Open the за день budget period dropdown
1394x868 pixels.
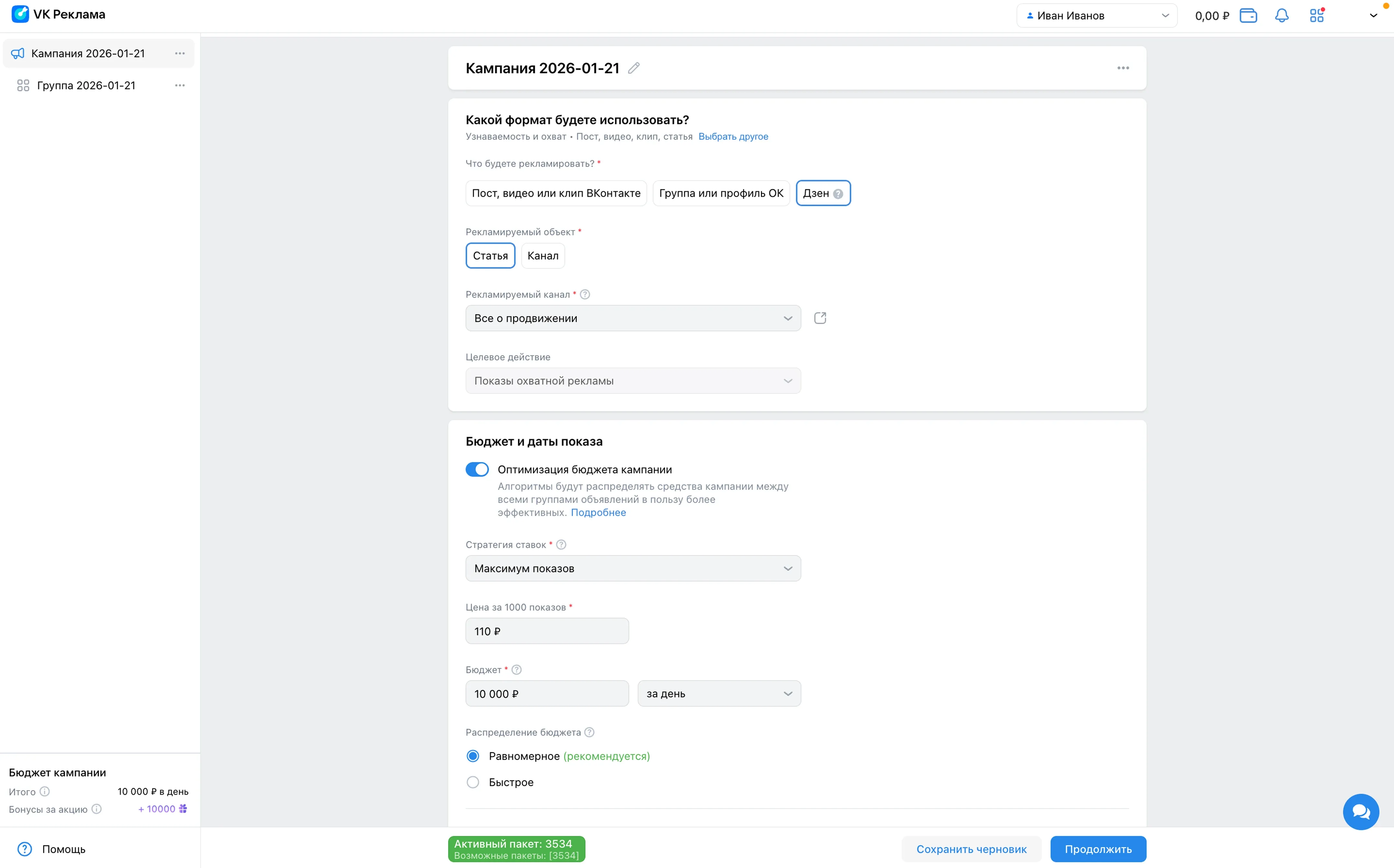(719, 693)
